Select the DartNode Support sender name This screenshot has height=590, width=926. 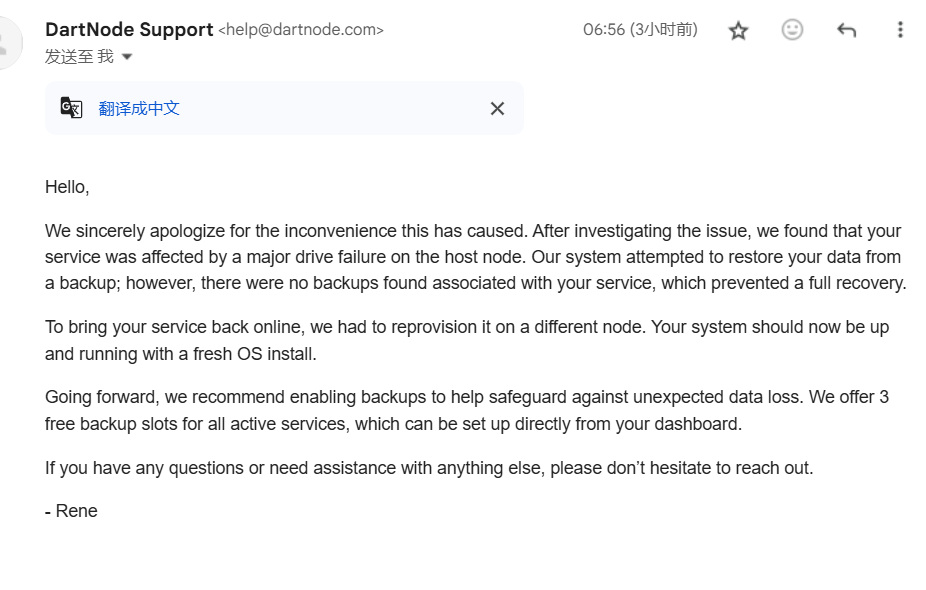coord(129,30)
